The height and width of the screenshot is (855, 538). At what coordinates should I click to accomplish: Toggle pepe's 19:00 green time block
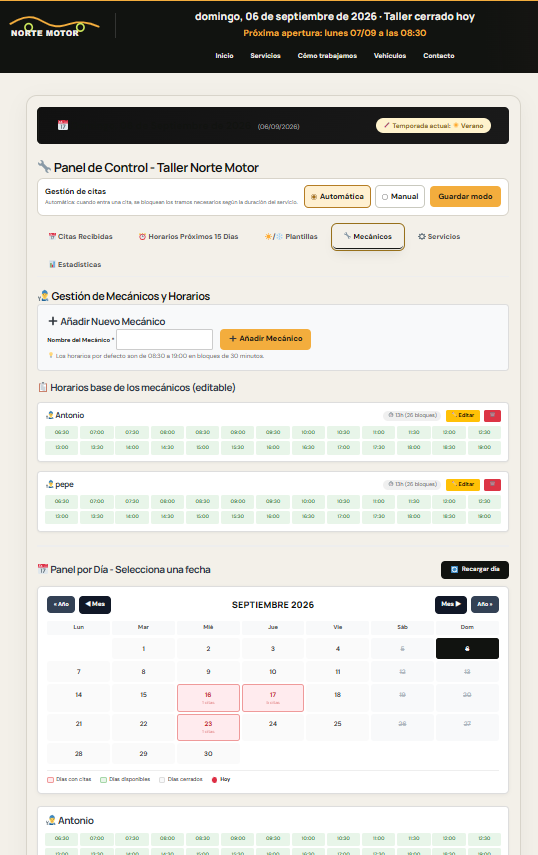pyautogui.click(x=484, y=516)
